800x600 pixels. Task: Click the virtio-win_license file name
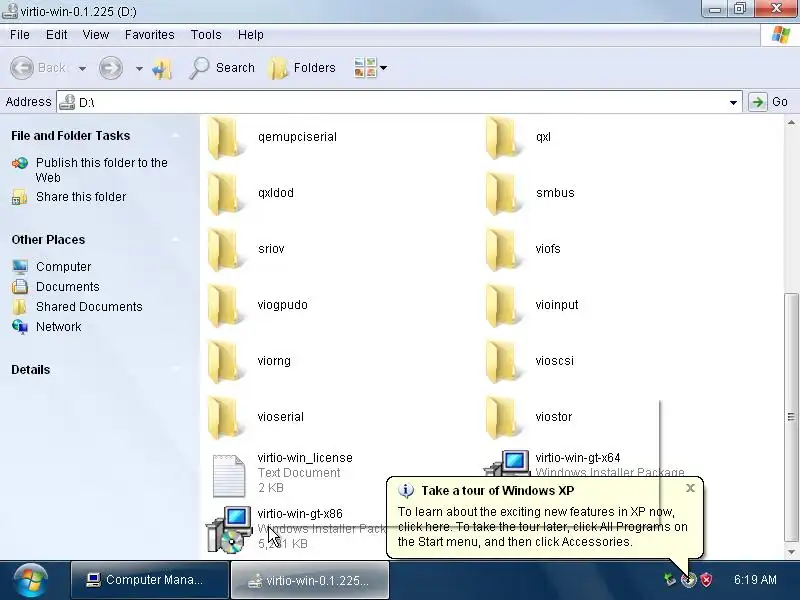[305, 458]
